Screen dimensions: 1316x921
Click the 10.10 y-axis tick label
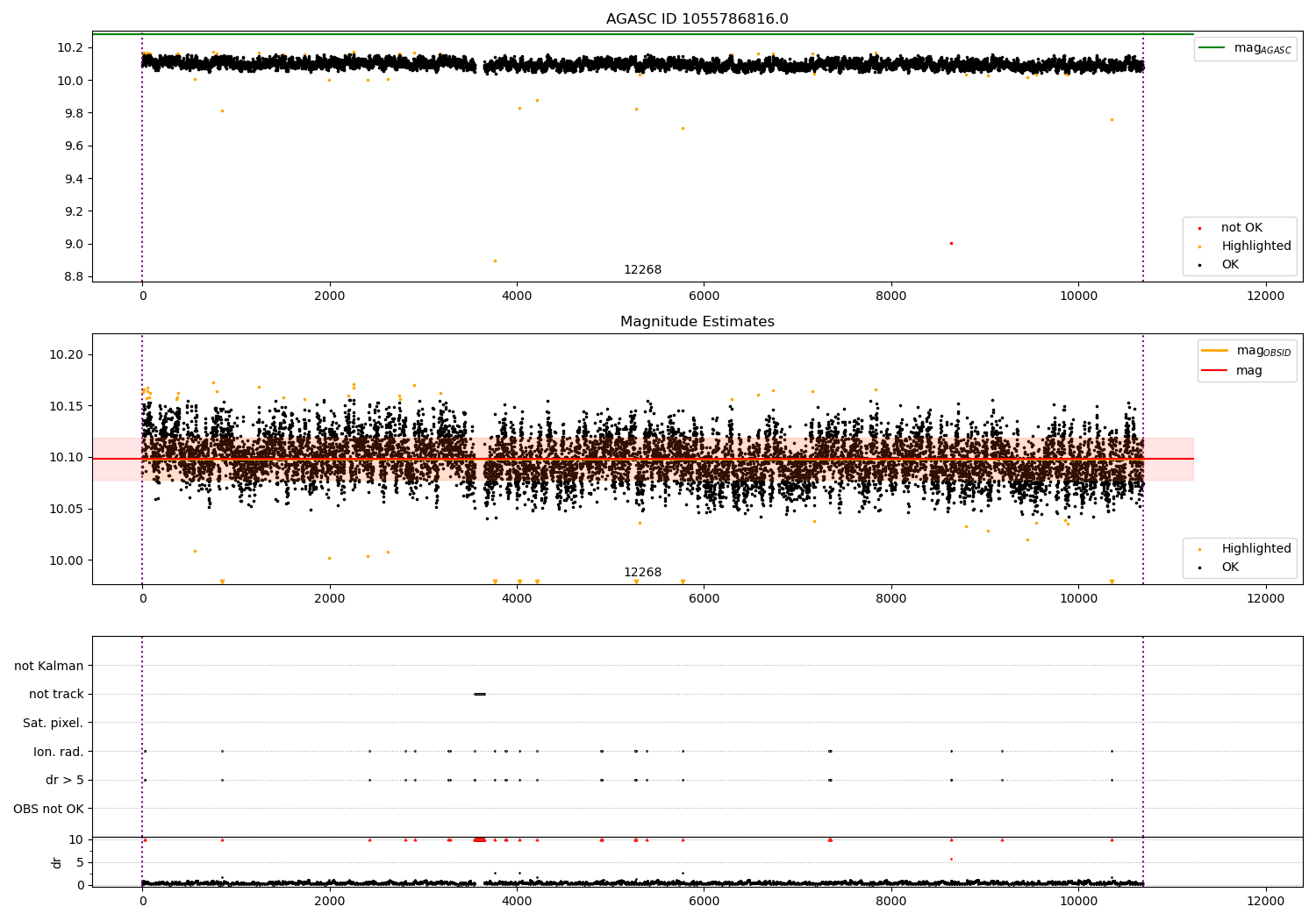pos(67,457)
